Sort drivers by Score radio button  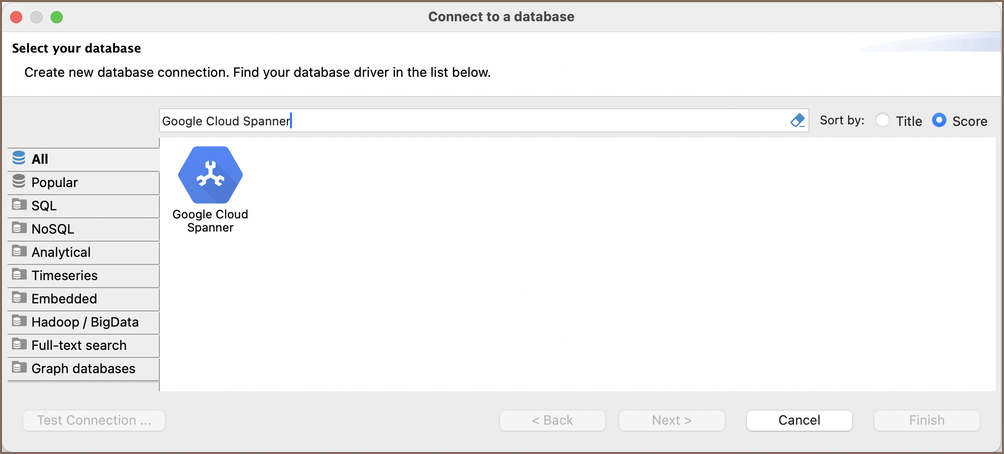coord(939,121)
